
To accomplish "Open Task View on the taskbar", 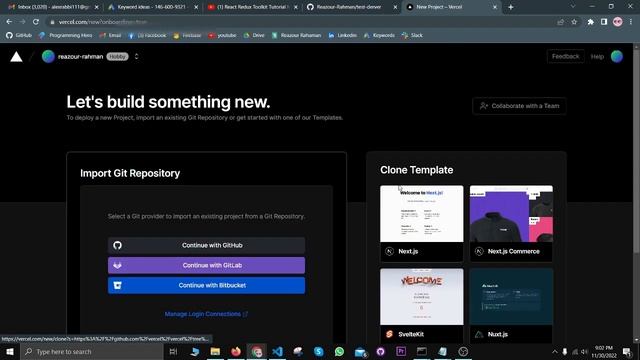I will coord(173,351).
